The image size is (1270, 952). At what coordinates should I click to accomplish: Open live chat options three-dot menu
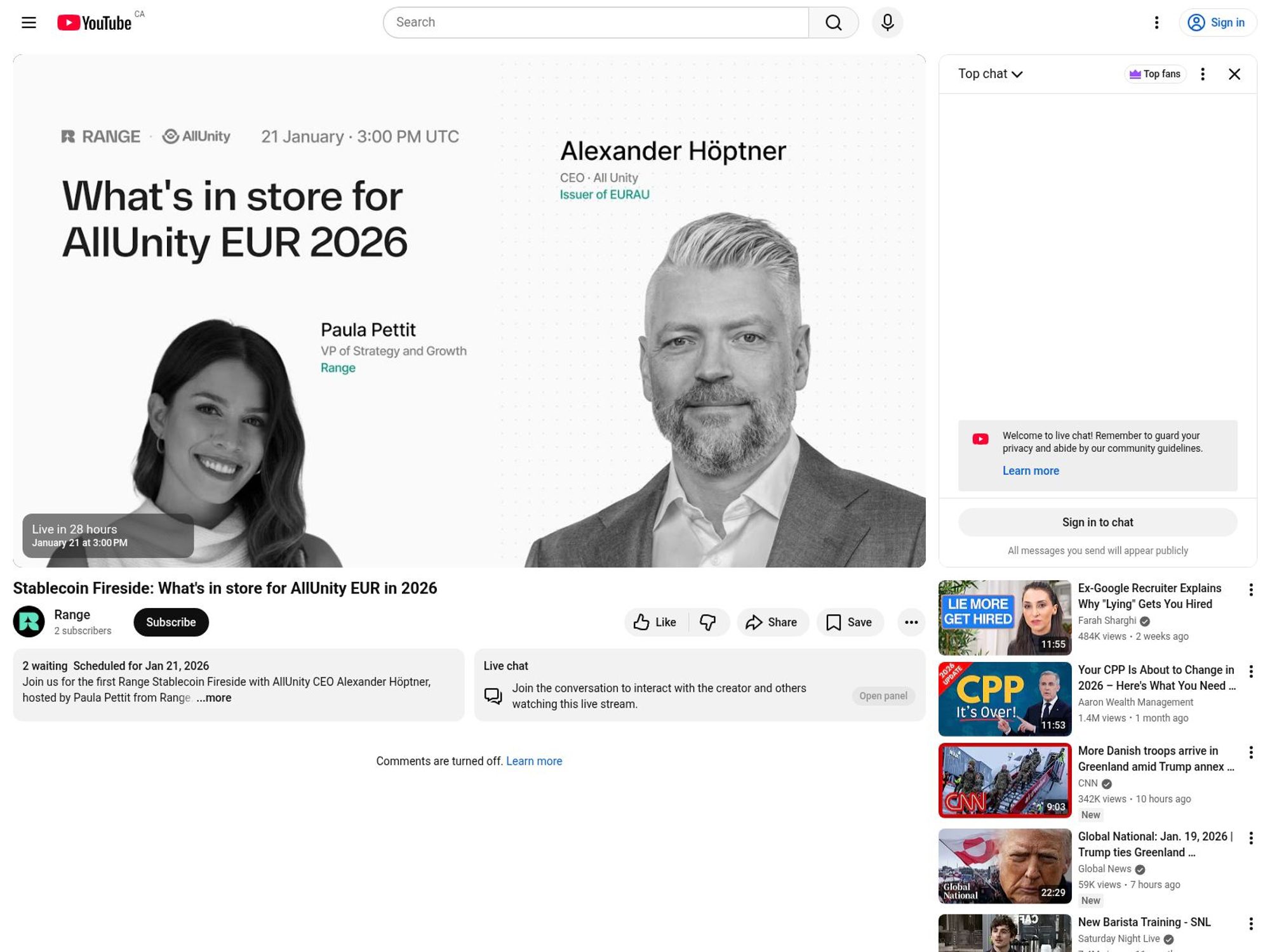coord(1202,74)
